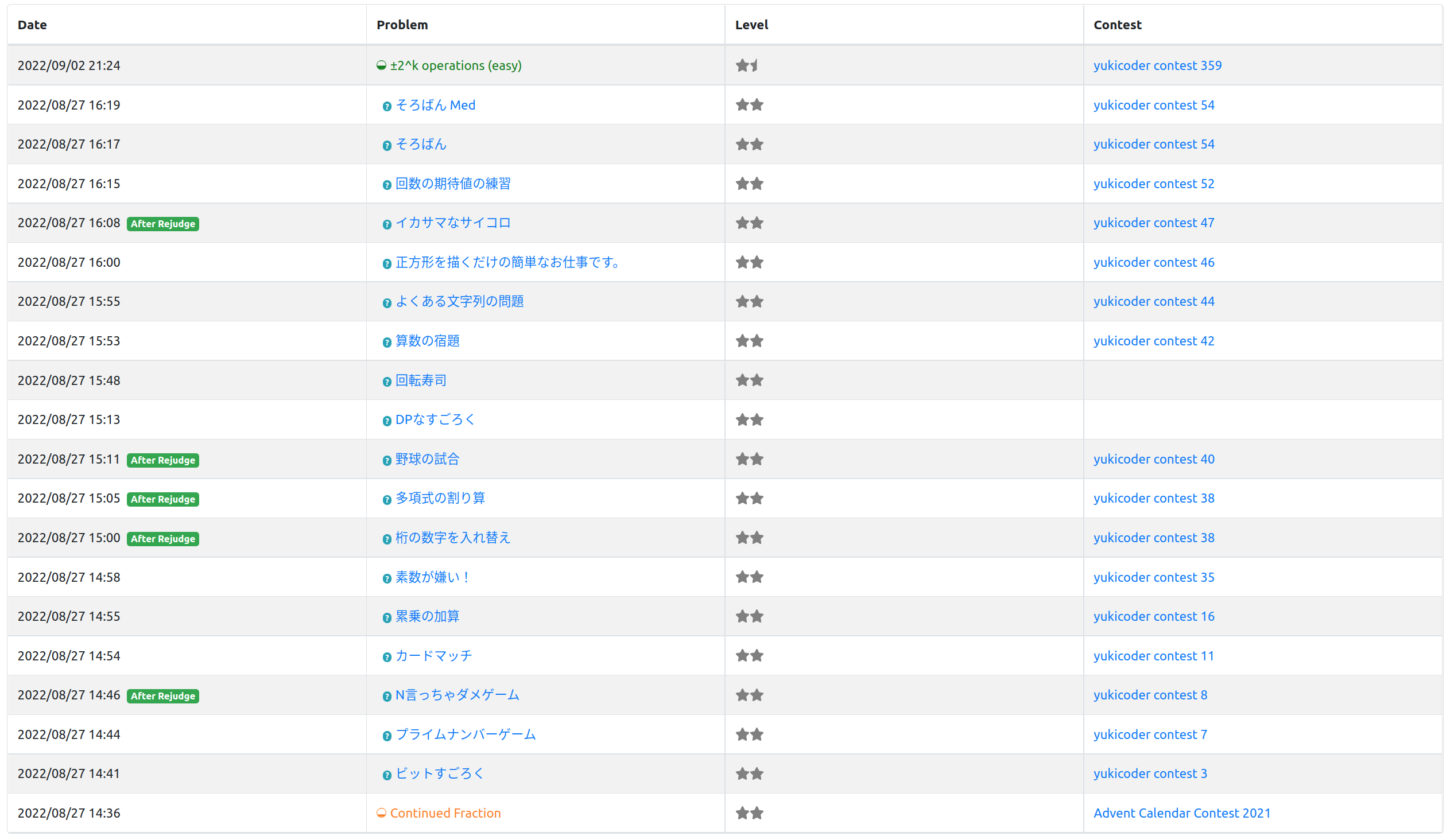This screenshot has height=840, width=1454.
Task: Click the star rating for ±2^k operations
Action: click(x=747, y=65)
